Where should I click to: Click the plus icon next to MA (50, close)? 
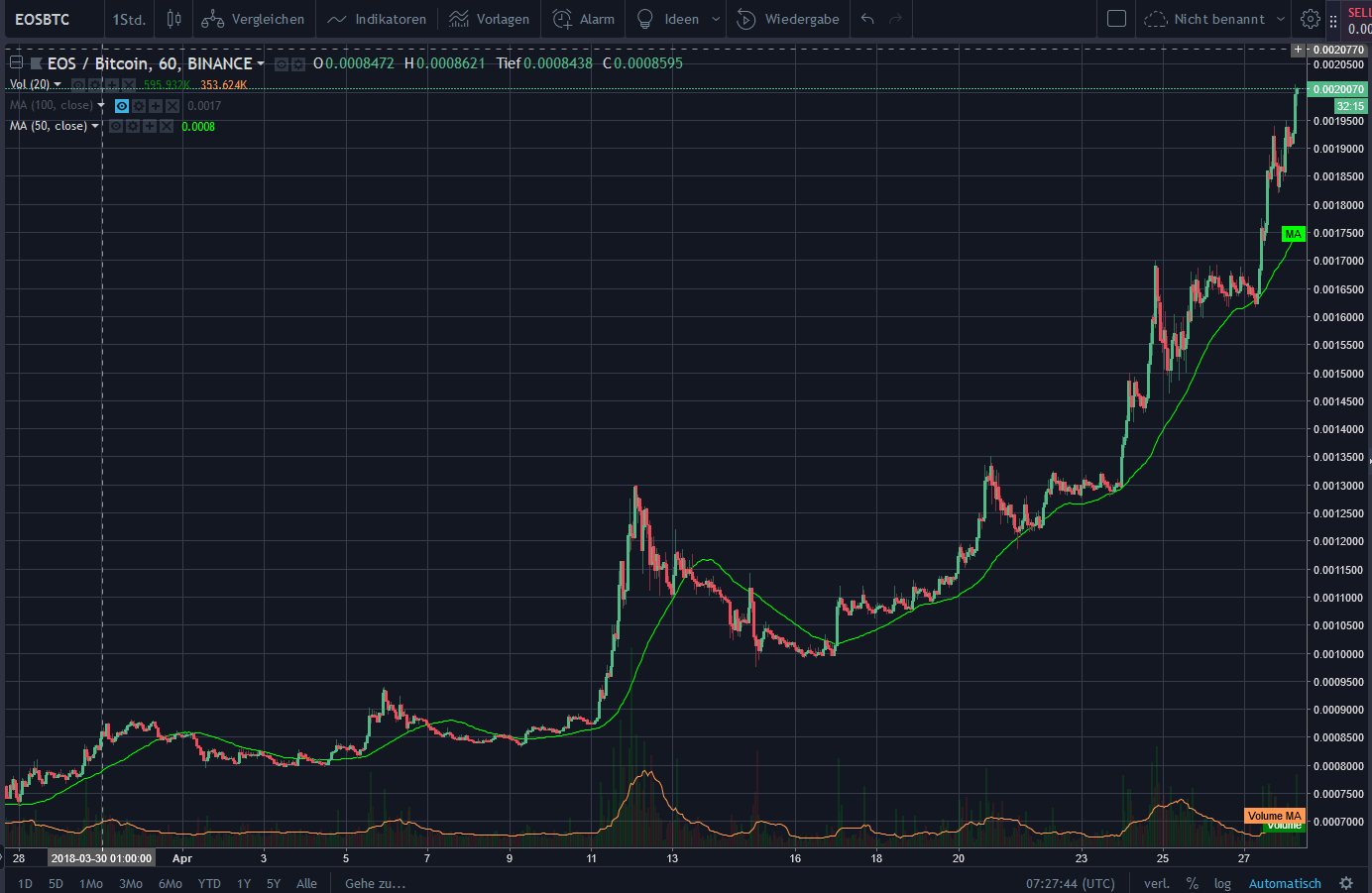(x=150, y=127)
